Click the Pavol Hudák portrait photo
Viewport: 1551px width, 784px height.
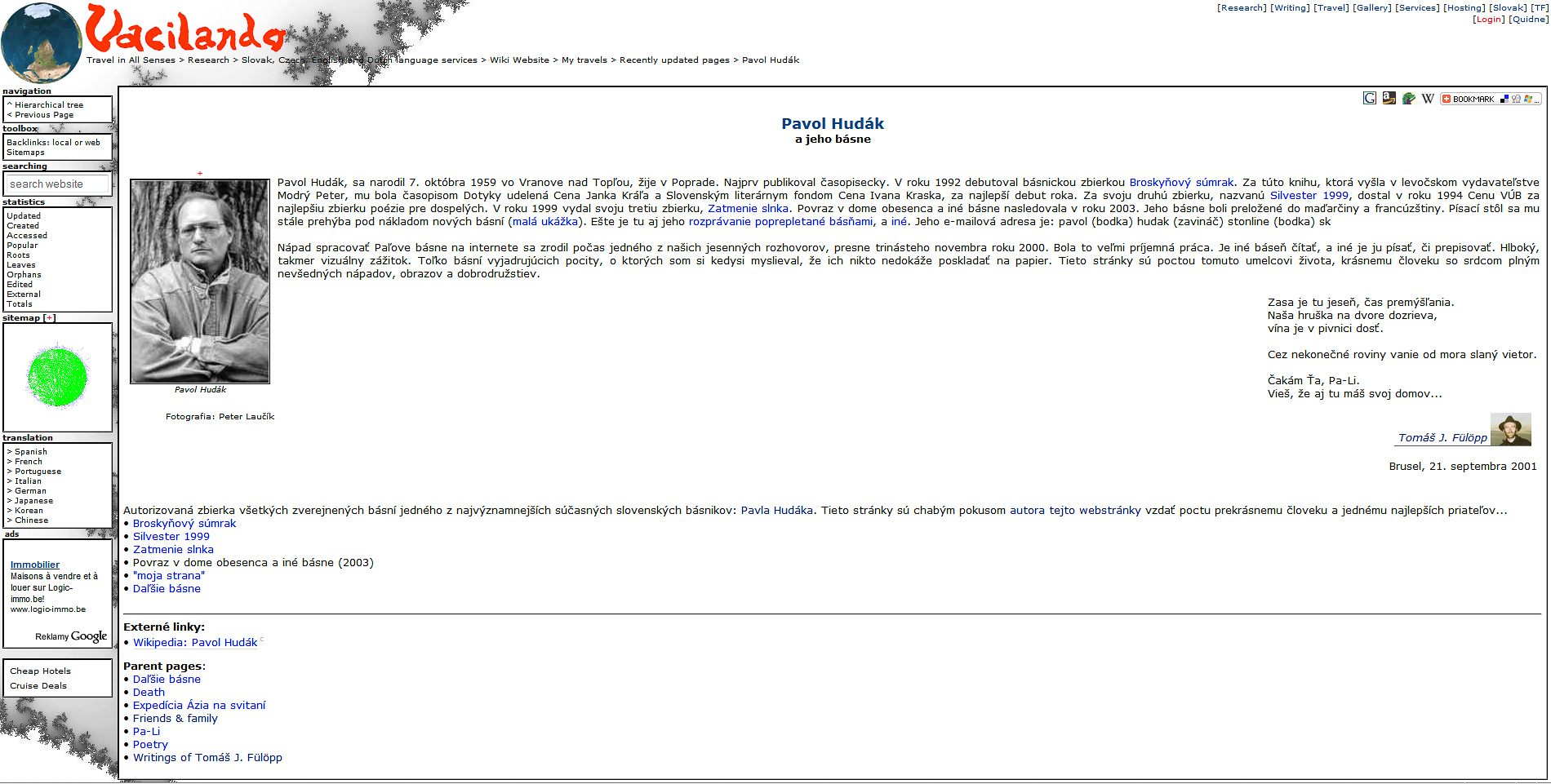pyautogui.click(x=200, y=281)
